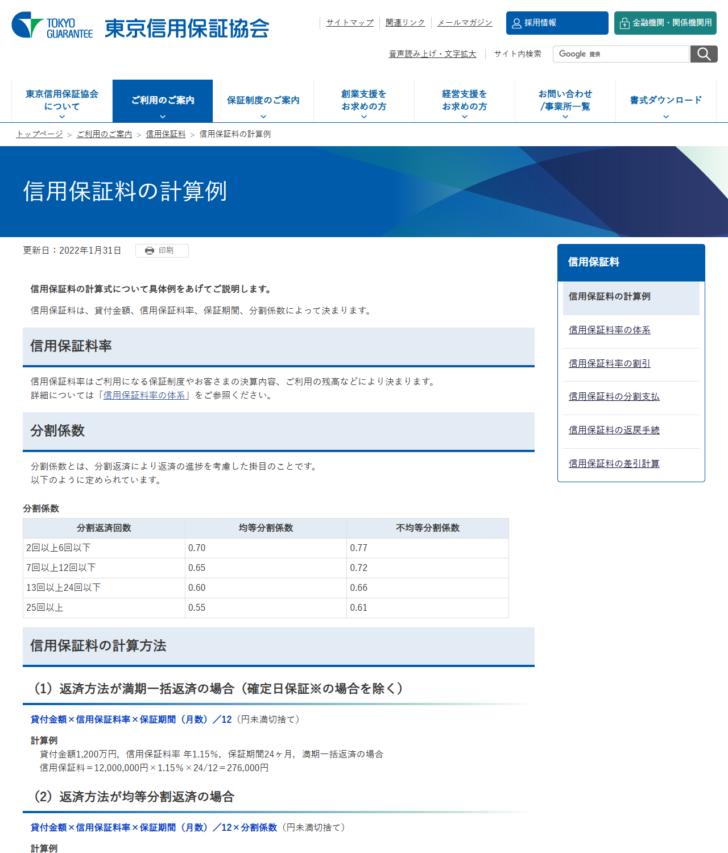Open 創業支援をお求めの方 menu
Viewport: 728px width, 853px height.
[x=364, y=101]
